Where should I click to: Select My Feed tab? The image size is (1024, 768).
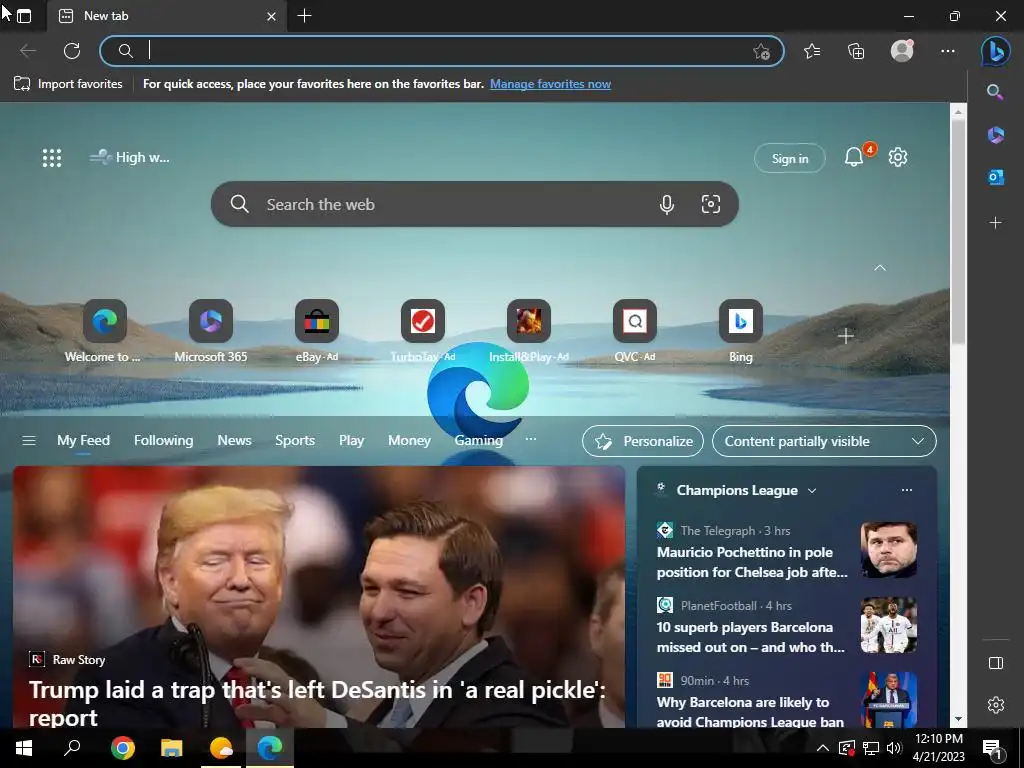(x=83, y=441)
